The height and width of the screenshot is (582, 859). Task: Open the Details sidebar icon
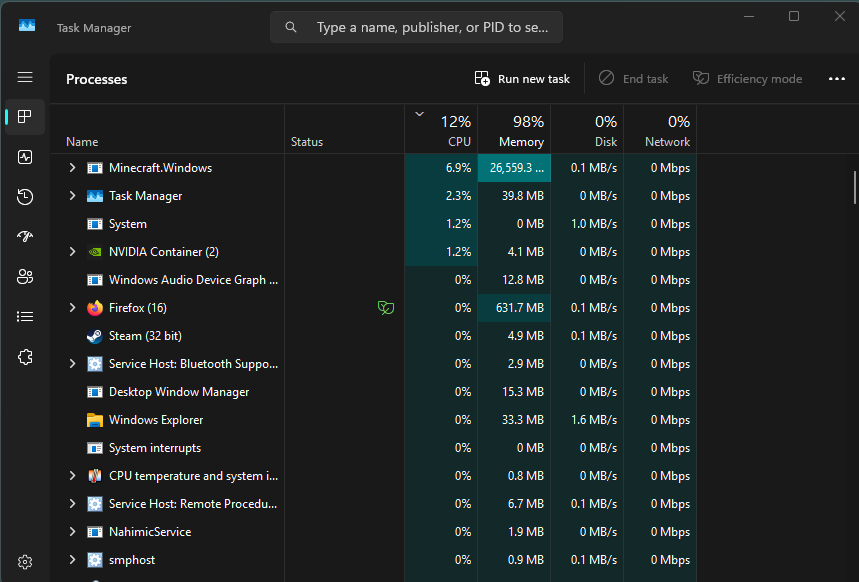(x=25, y=317)
